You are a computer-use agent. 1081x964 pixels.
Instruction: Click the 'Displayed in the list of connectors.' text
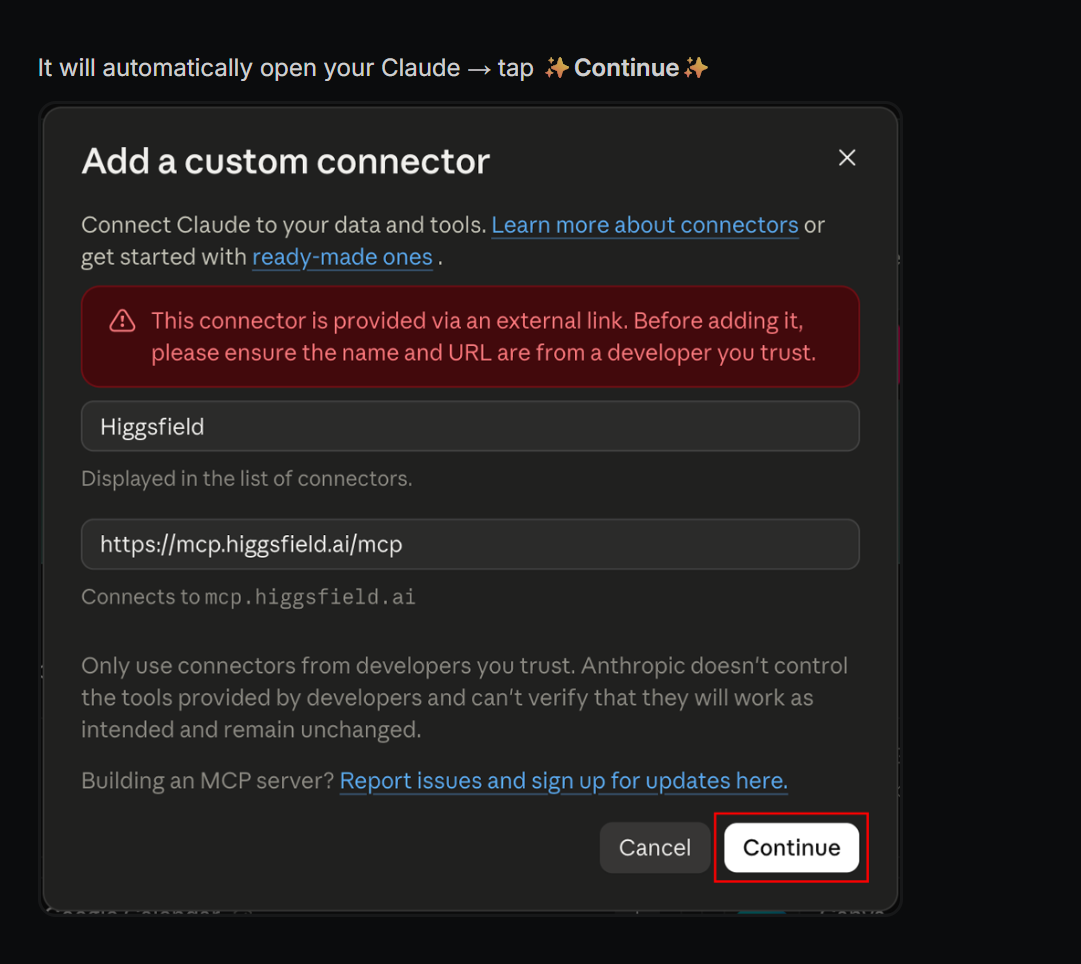click(247, 479)
